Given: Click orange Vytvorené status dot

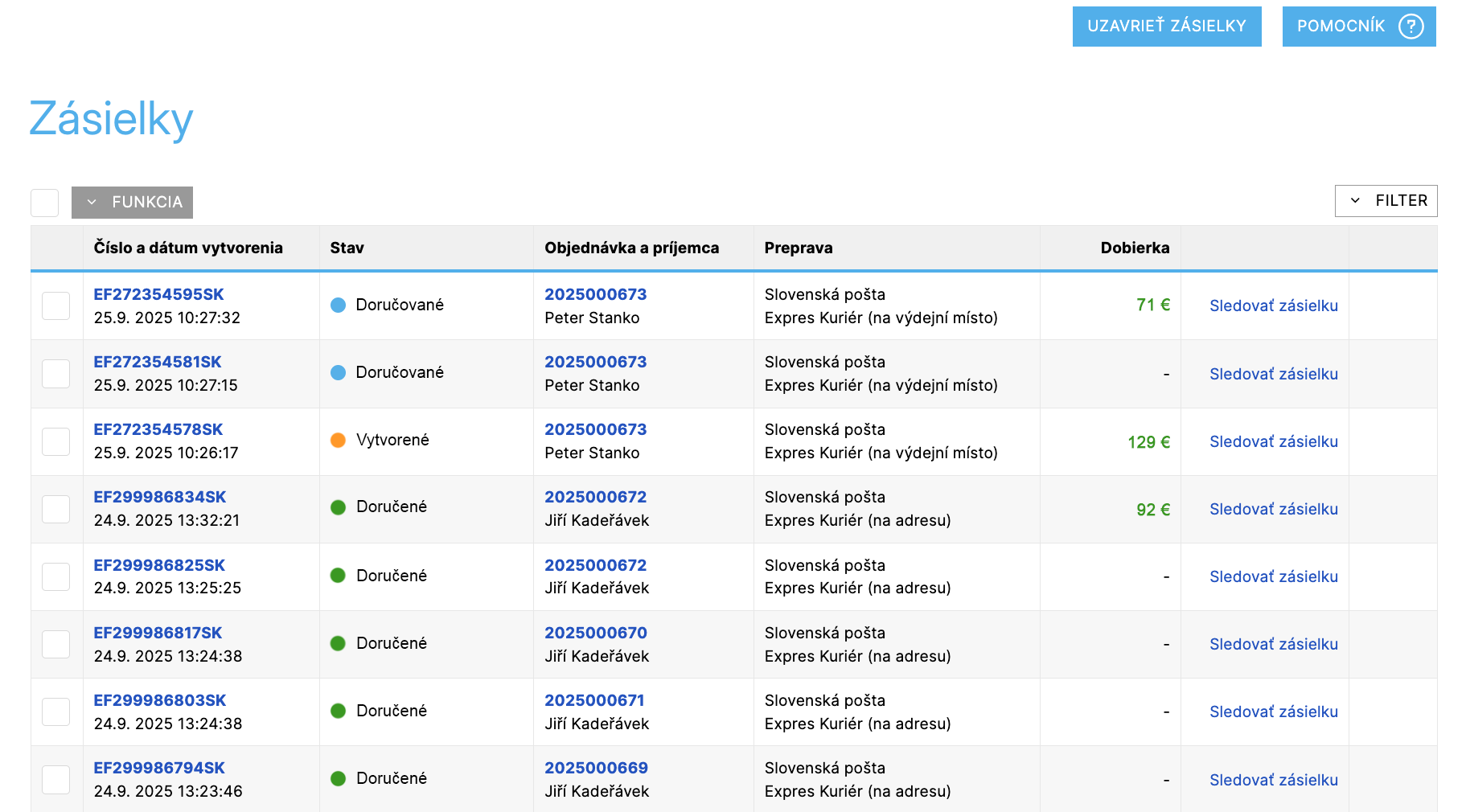Looking at the screenshot, I should click(x=339, y=440).
